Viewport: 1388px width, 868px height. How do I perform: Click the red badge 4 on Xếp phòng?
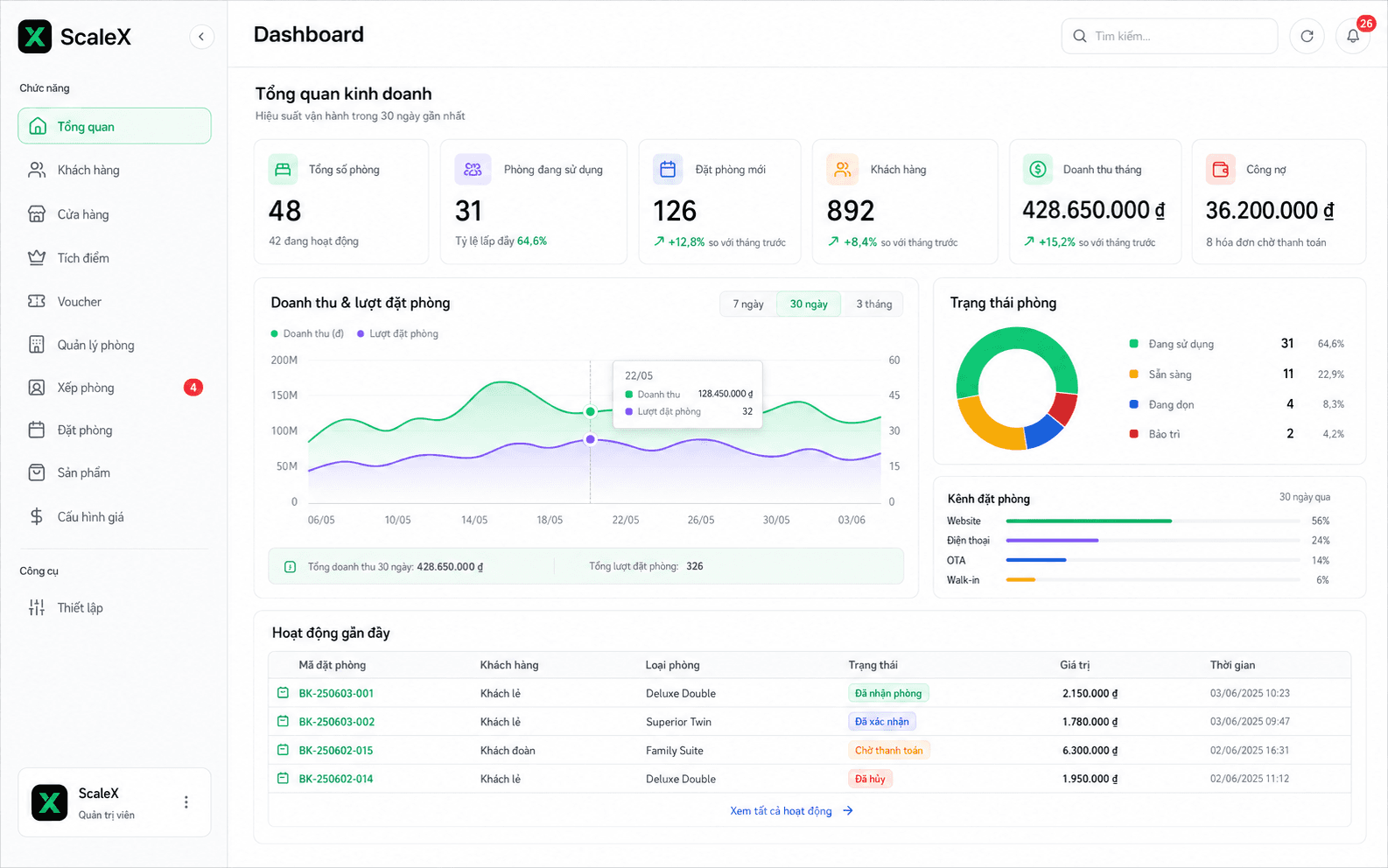193,388
